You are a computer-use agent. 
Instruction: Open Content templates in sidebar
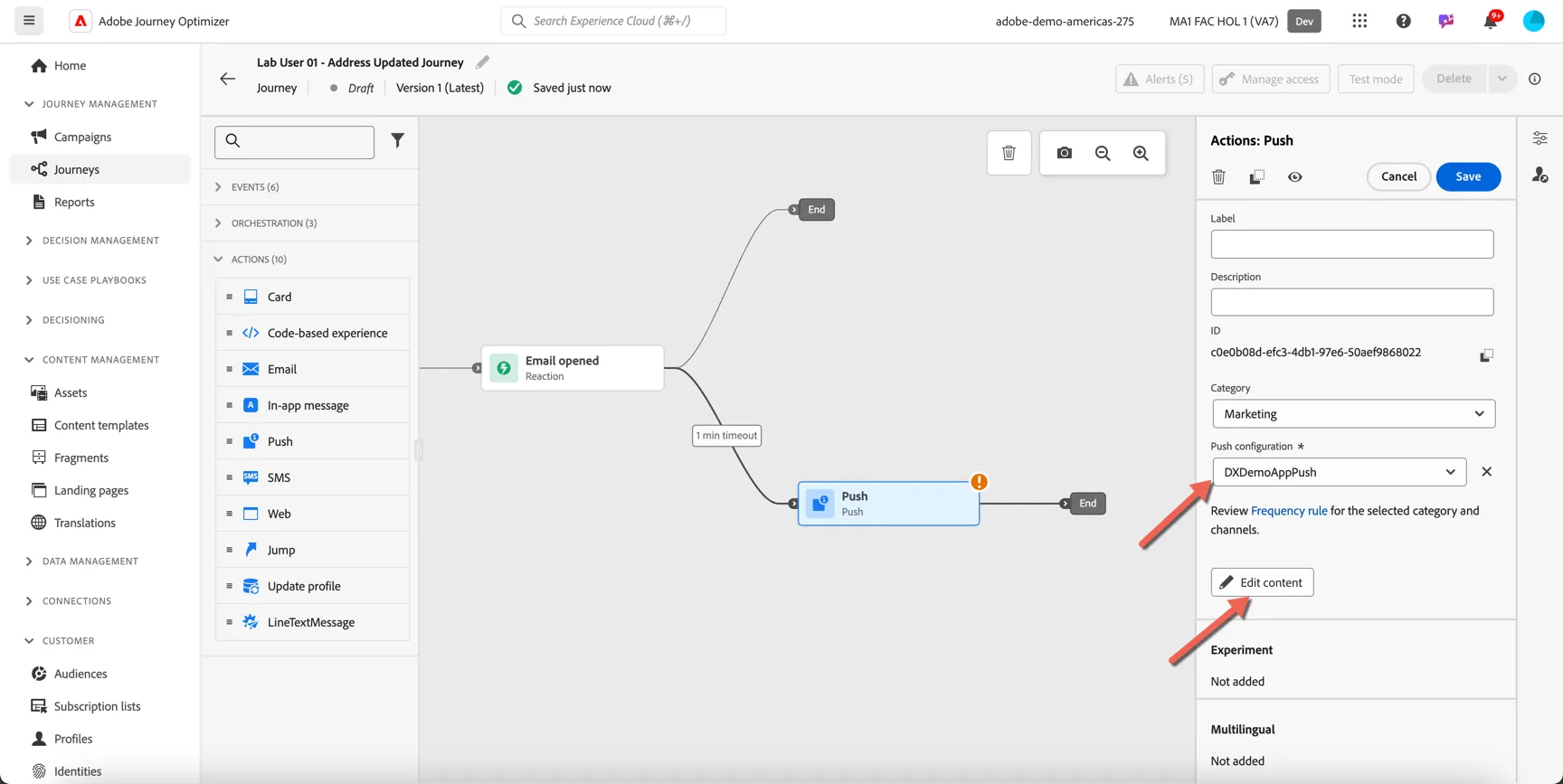tap(101, 425)
